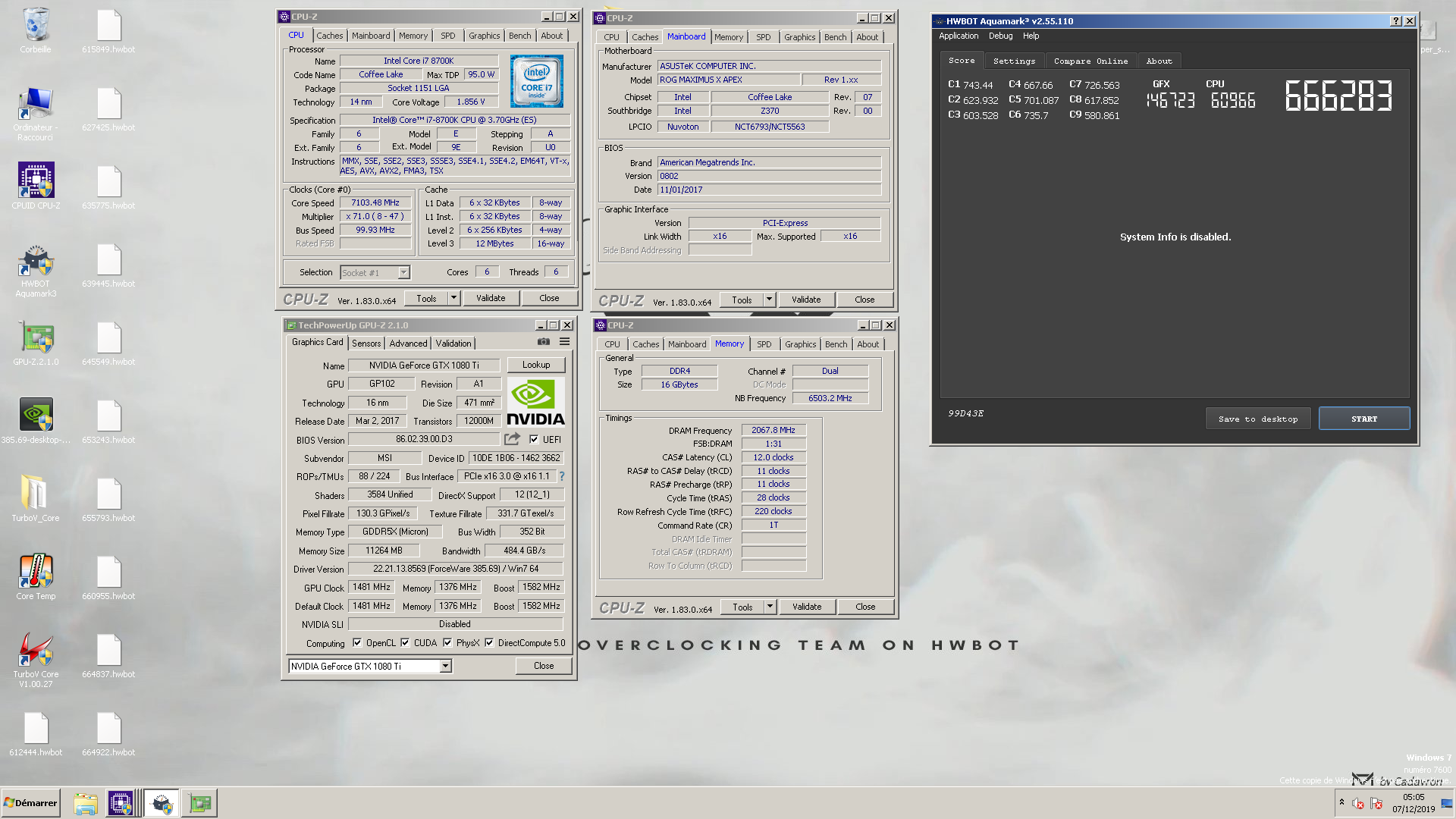Open the Application menu in Aquamark3
Image resolution: width=1456 pixels, height=819 pixels.
tap(959, 36)
